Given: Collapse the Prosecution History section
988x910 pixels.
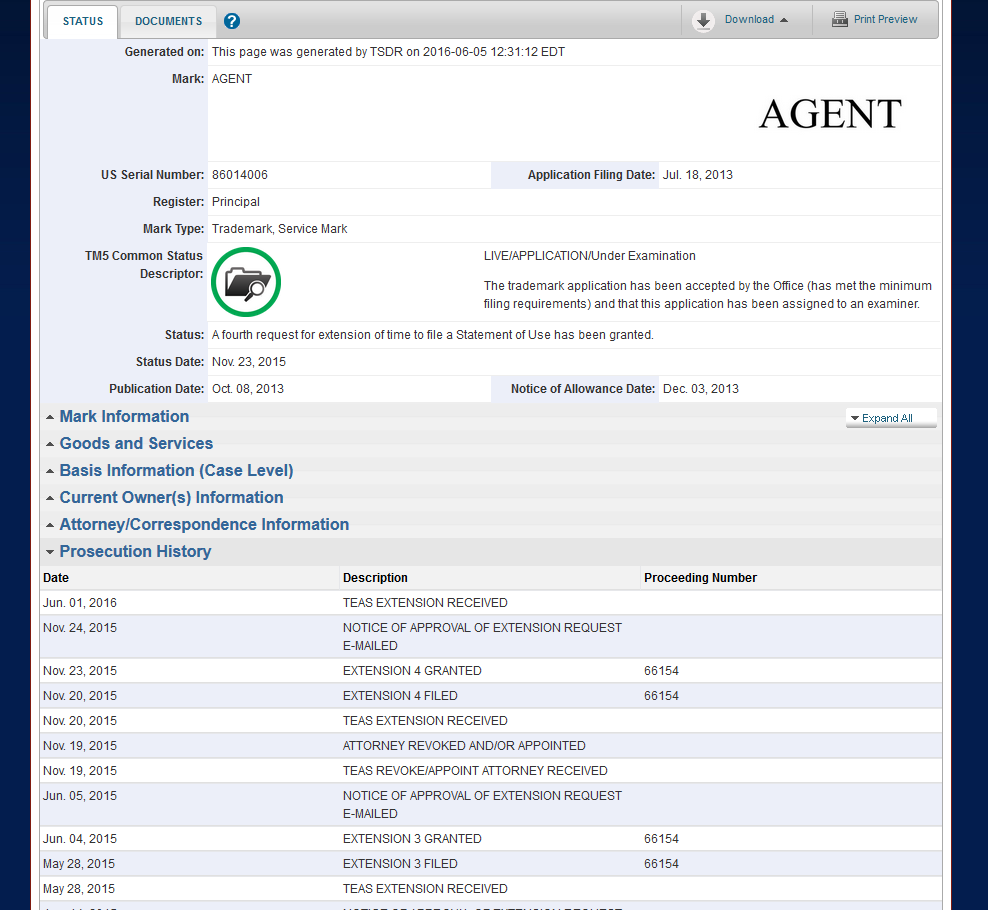Looking at the screenshot, I should click(x=135, y=551).
